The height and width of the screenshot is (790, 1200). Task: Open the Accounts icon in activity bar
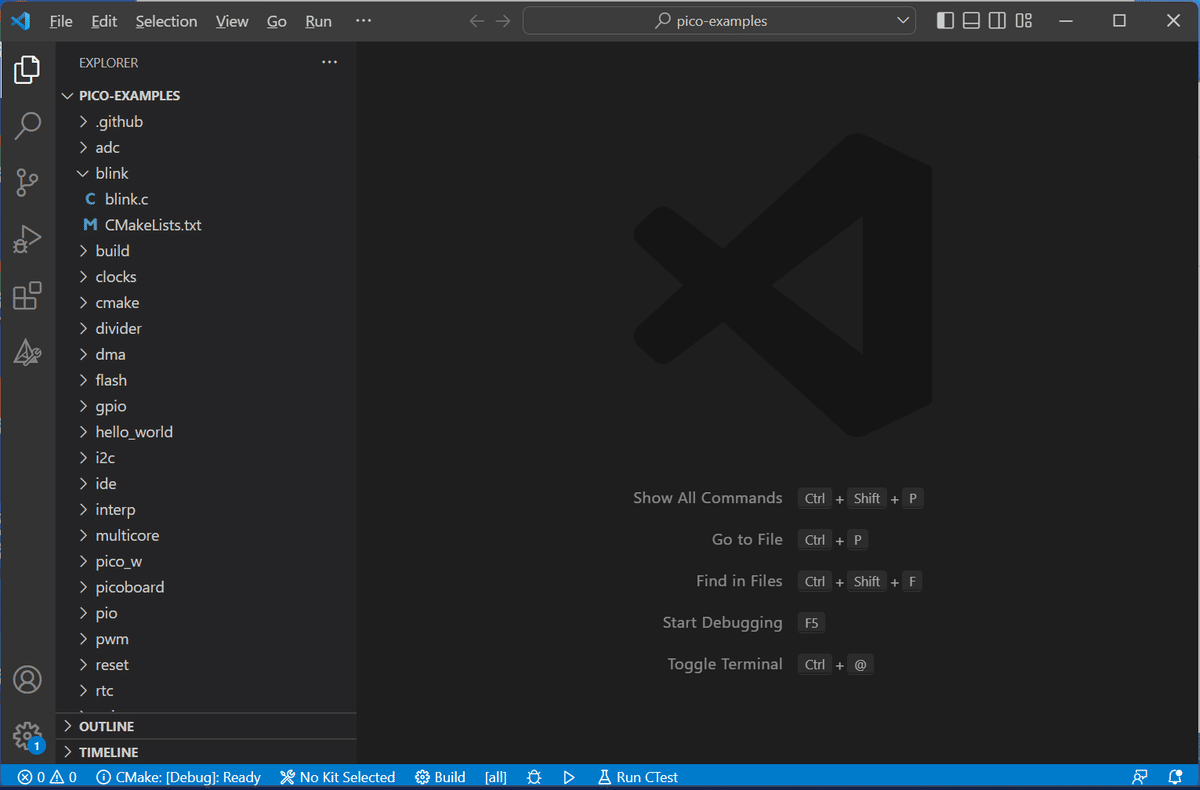[27, 680]
